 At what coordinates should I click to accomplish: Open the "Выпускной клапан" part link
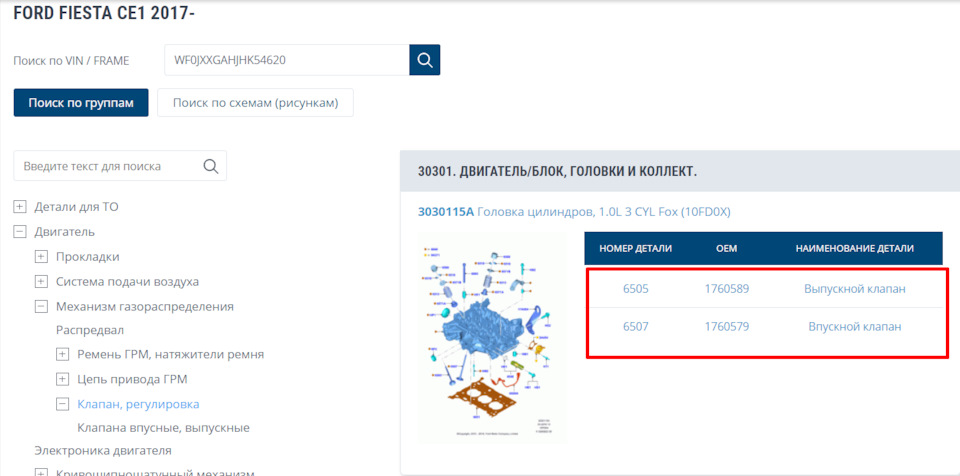pos(855,289)
